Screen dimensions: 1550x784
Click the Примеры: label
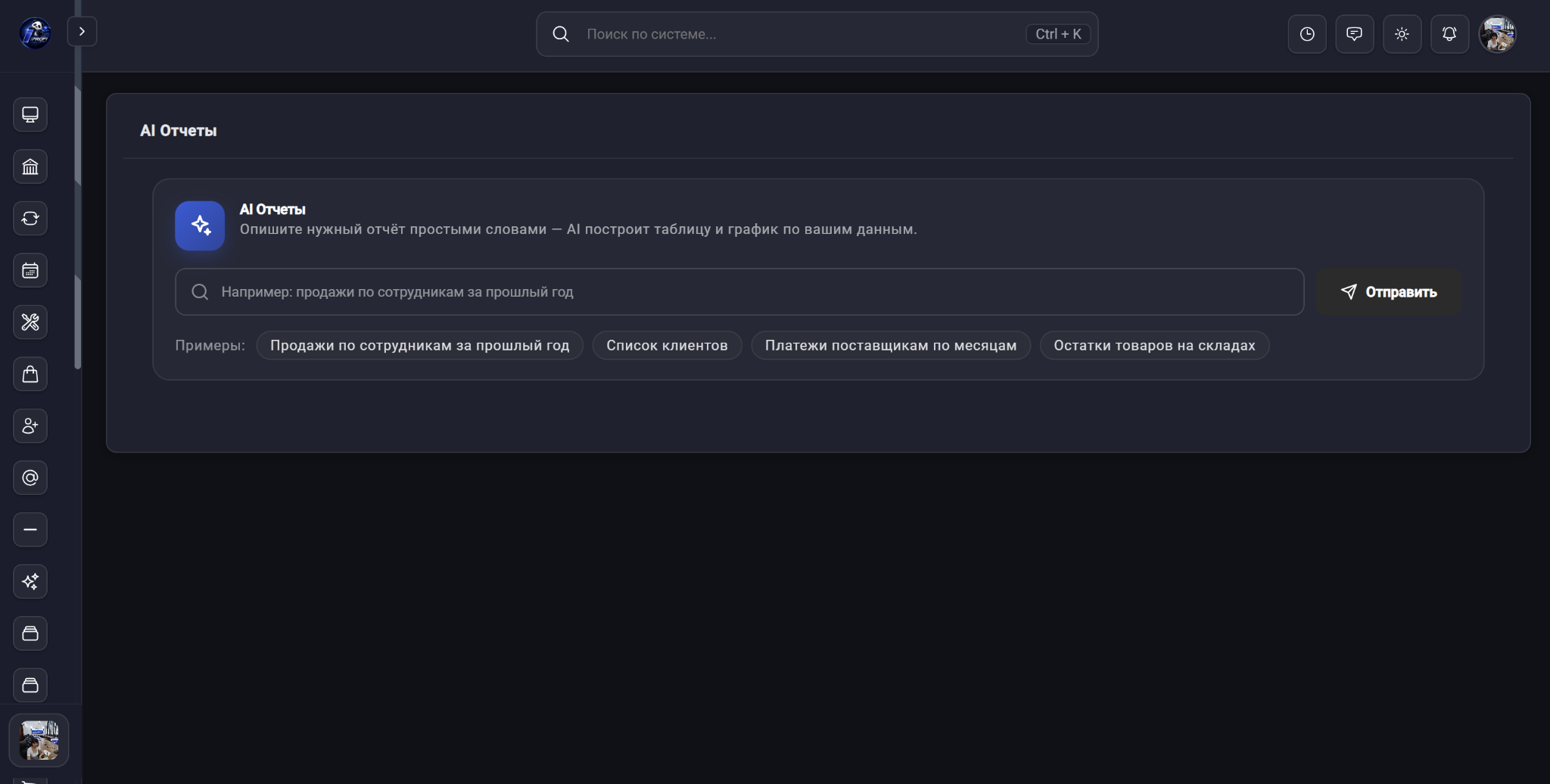(x=210, y=345)
